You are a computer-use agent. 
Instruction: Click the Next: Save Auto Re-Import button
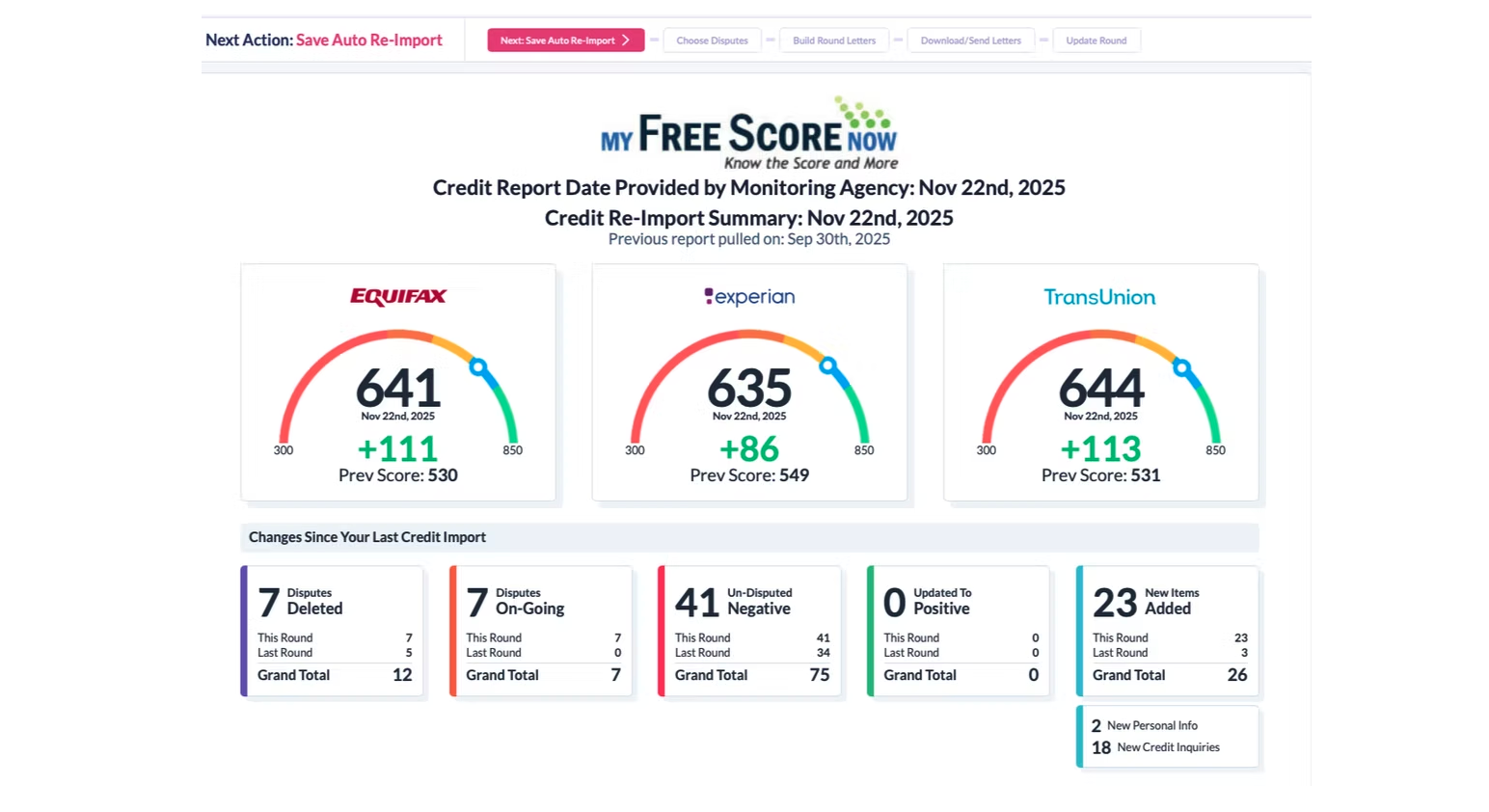click(x=566, y=41)
